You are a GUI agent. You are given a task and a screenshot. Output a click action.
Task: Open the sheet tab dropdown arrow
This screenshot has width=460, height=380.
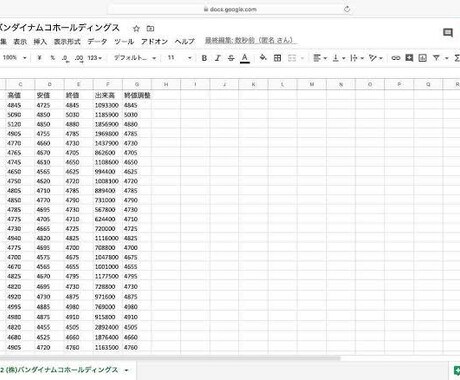127,370
